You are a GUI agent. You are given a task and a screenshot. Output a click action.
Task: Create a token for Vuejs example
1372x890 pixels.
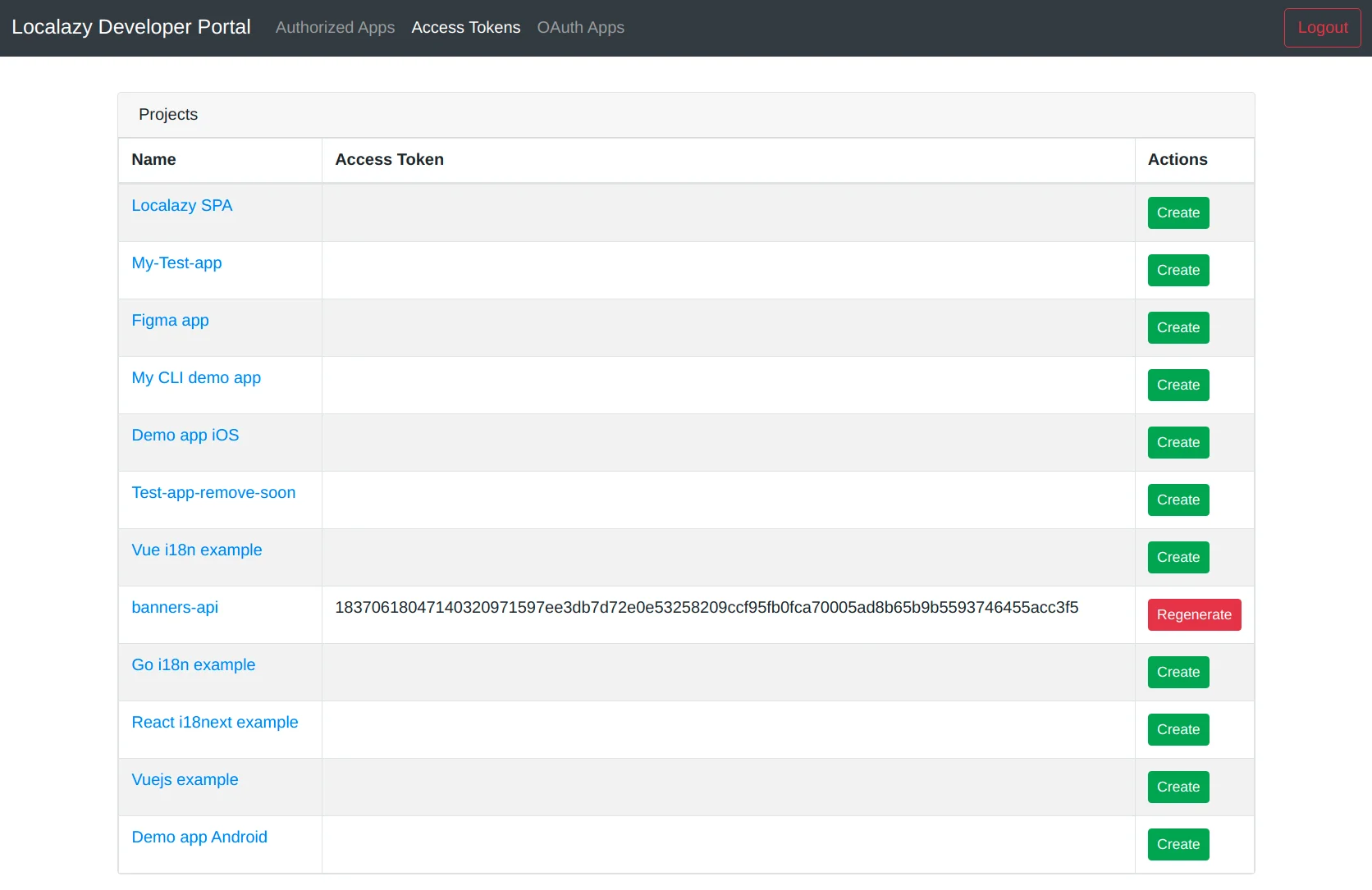[1178, 787]
